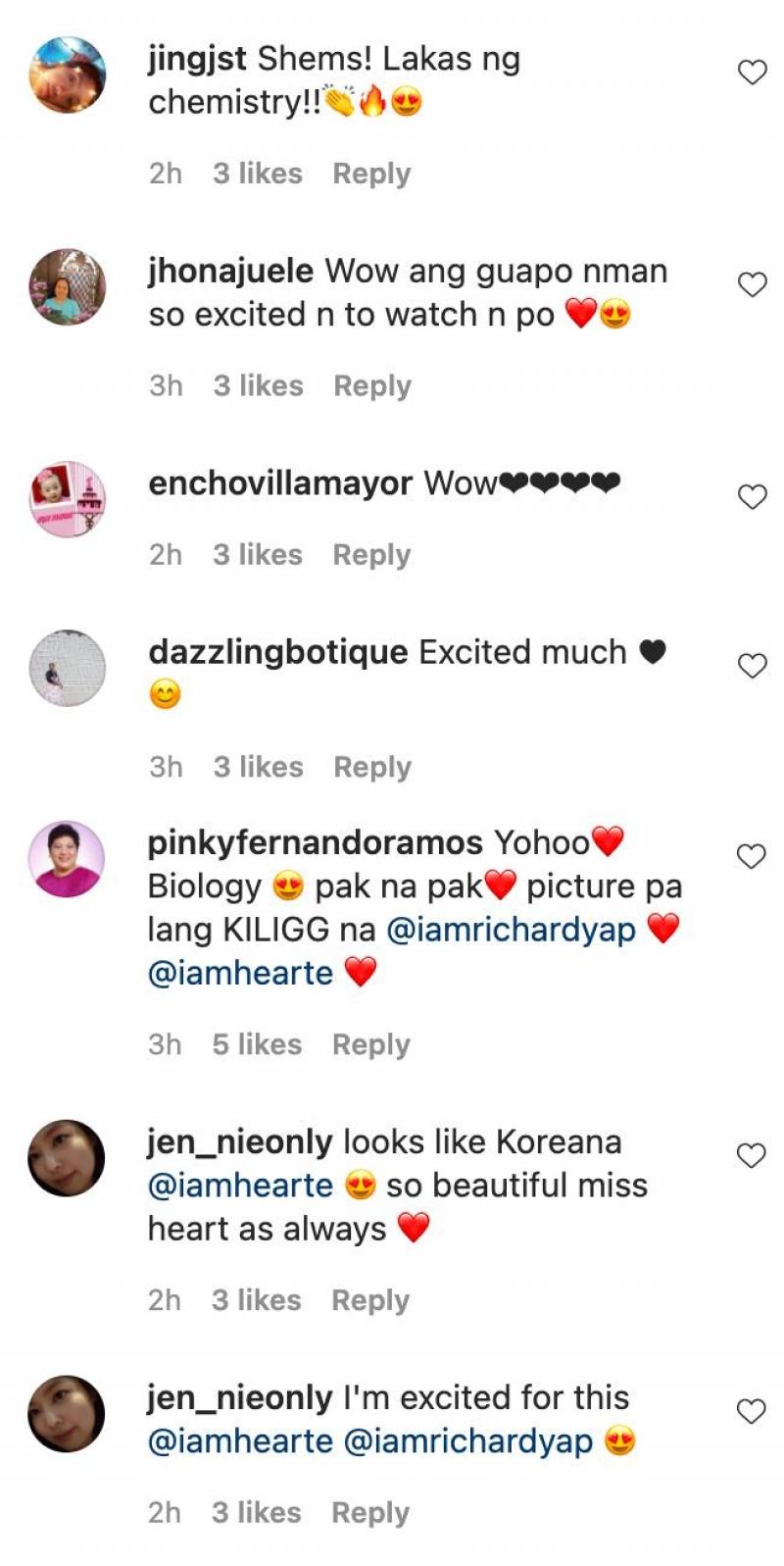Viewport: 784px width, 1566px height.
Task: Heart the 'looks like Koreana' comment
Action: 752,1156
